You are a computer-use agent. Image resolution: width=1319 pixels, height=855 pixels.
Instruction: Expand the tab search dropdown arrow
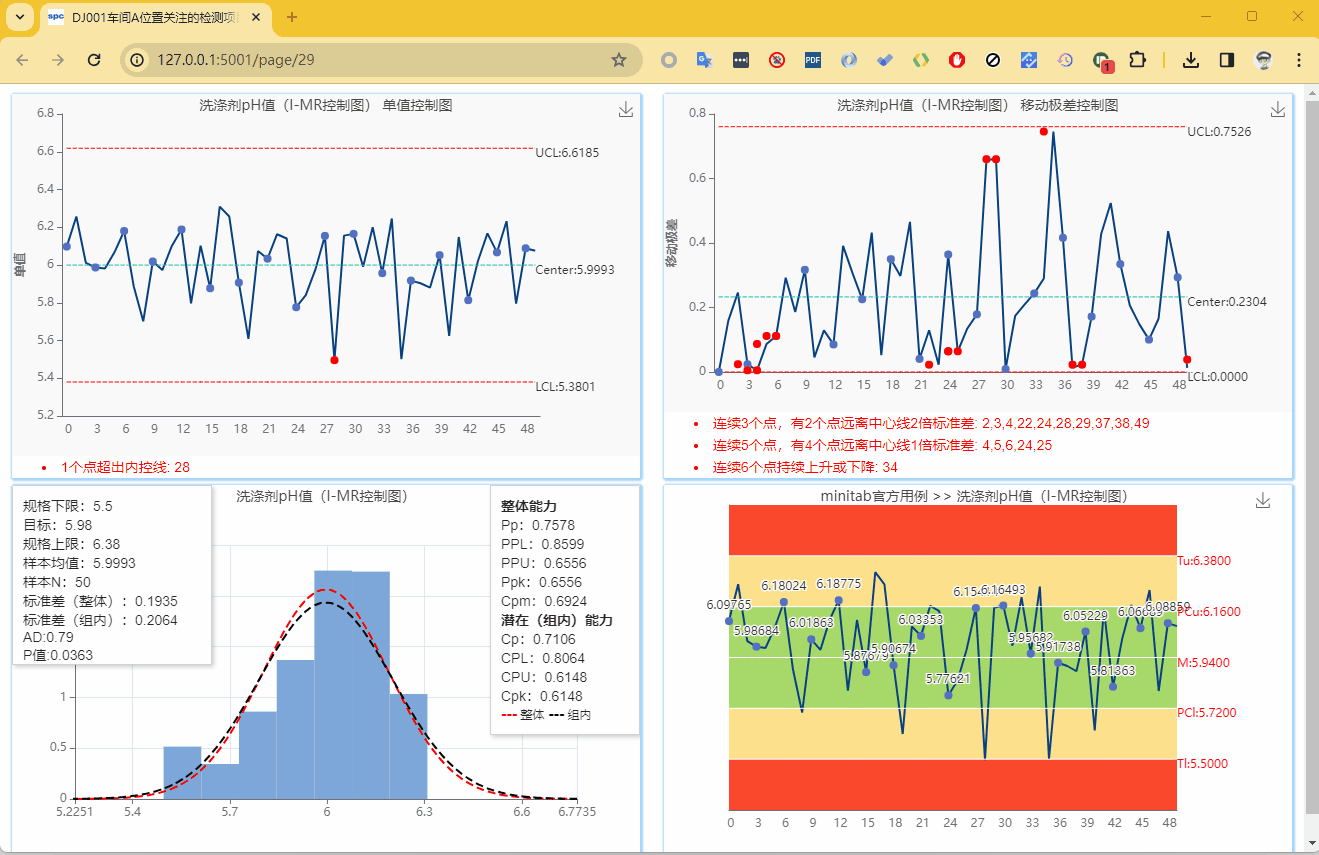click(18, 17)
